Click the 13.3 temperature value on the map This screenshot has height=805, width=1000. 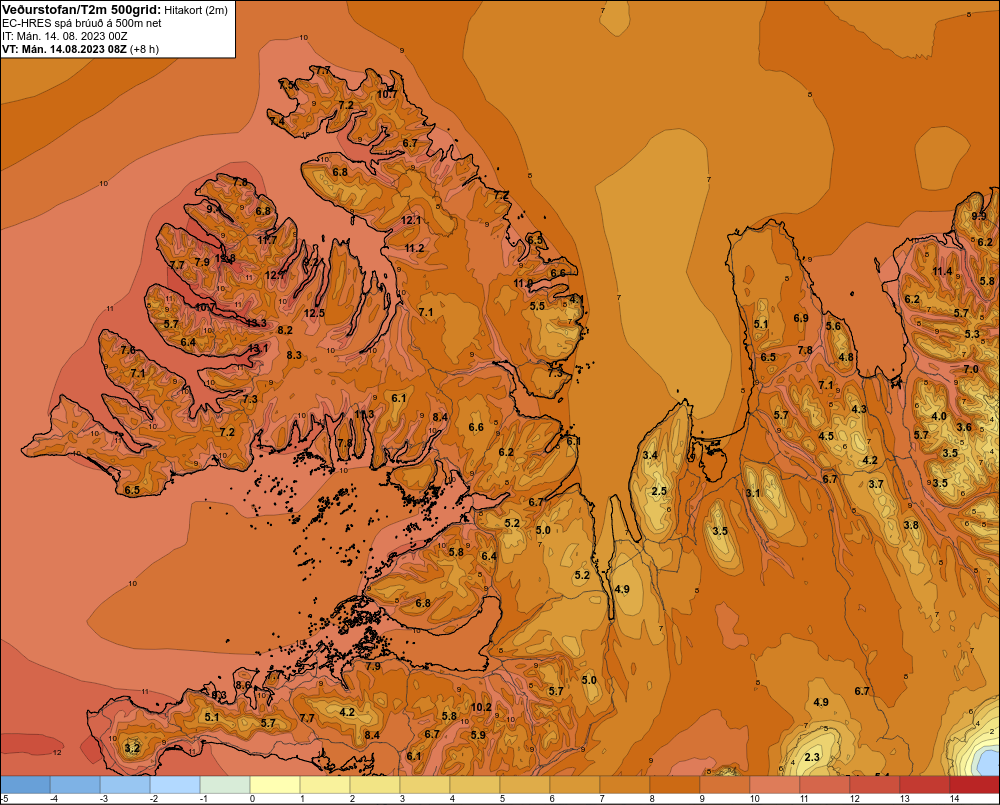coord(256,323)
